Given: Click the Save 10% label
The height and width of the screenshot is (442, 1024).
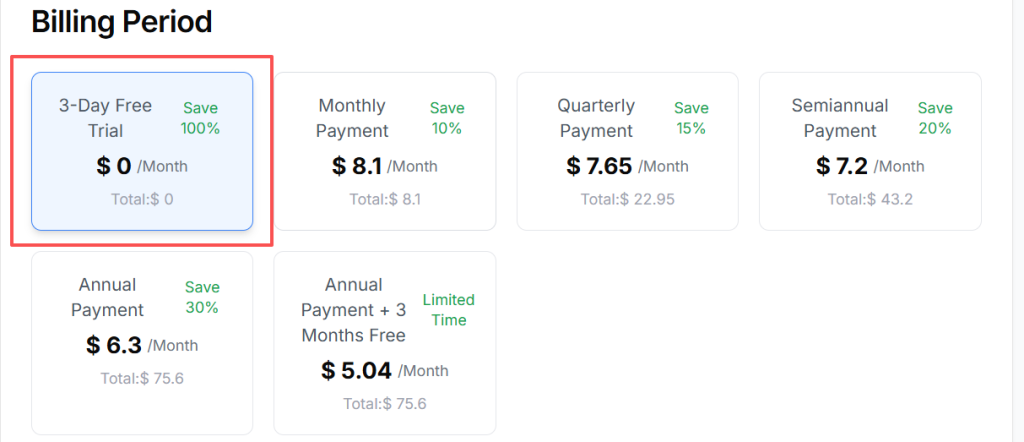Looking at the screenshot, I should click(447, 118).
